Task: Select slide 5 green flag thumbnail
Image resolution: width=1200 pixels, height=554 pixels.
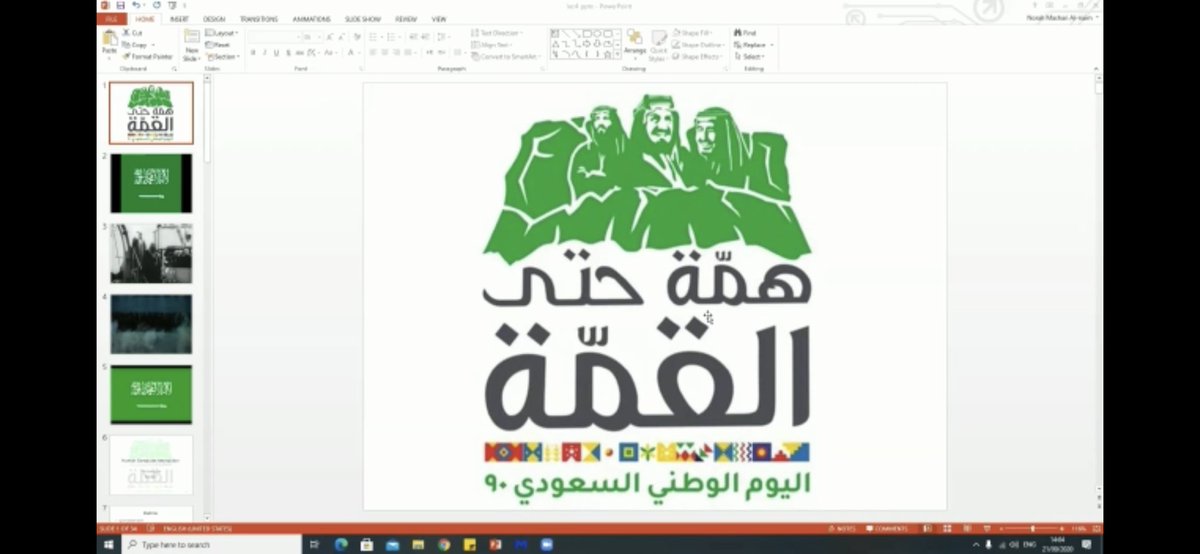Action: (151, 394)
